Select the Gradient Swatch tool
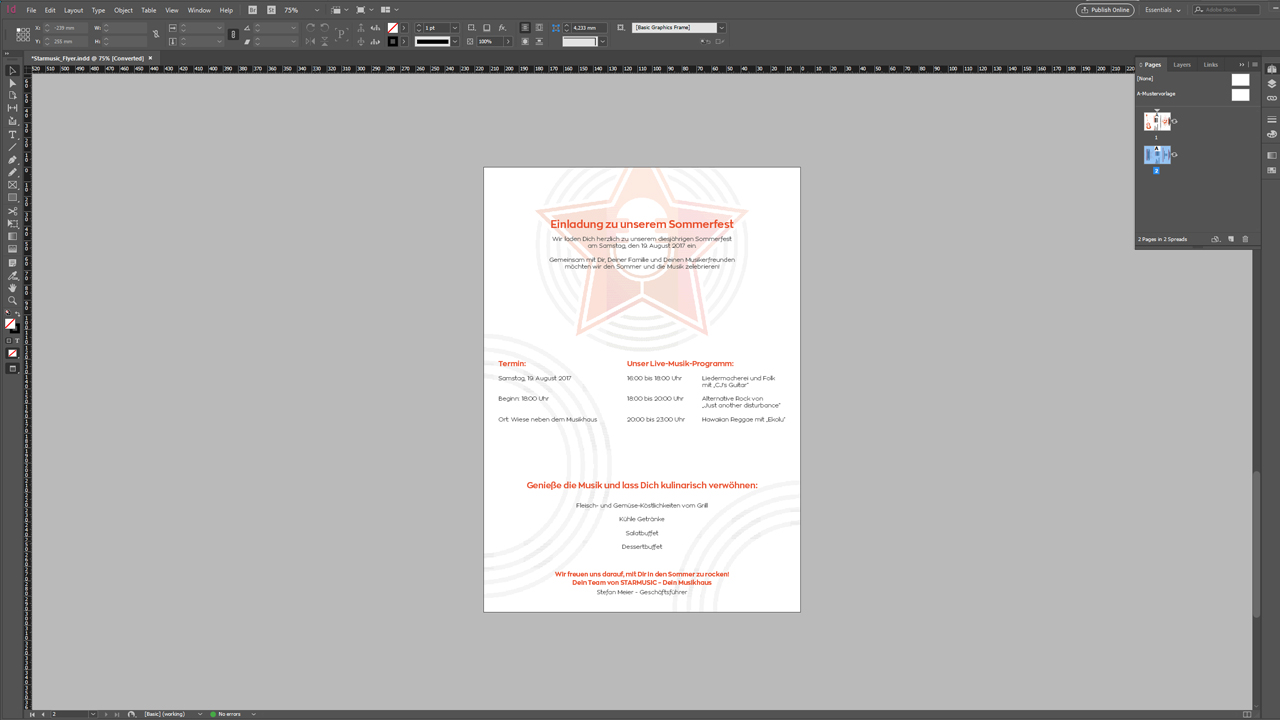This screenshot has height=720, width=1280. (12, 237)
